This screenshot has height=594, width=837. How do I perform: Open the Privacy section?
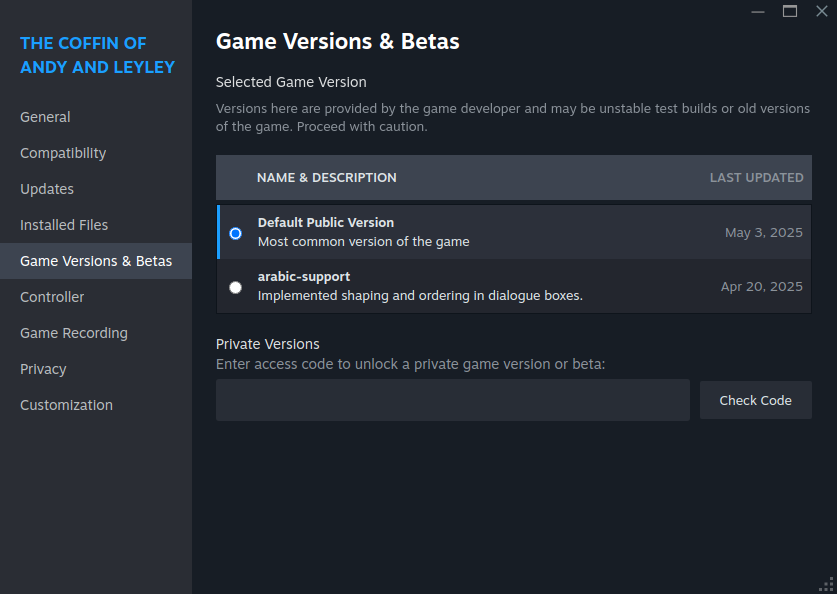43,369
